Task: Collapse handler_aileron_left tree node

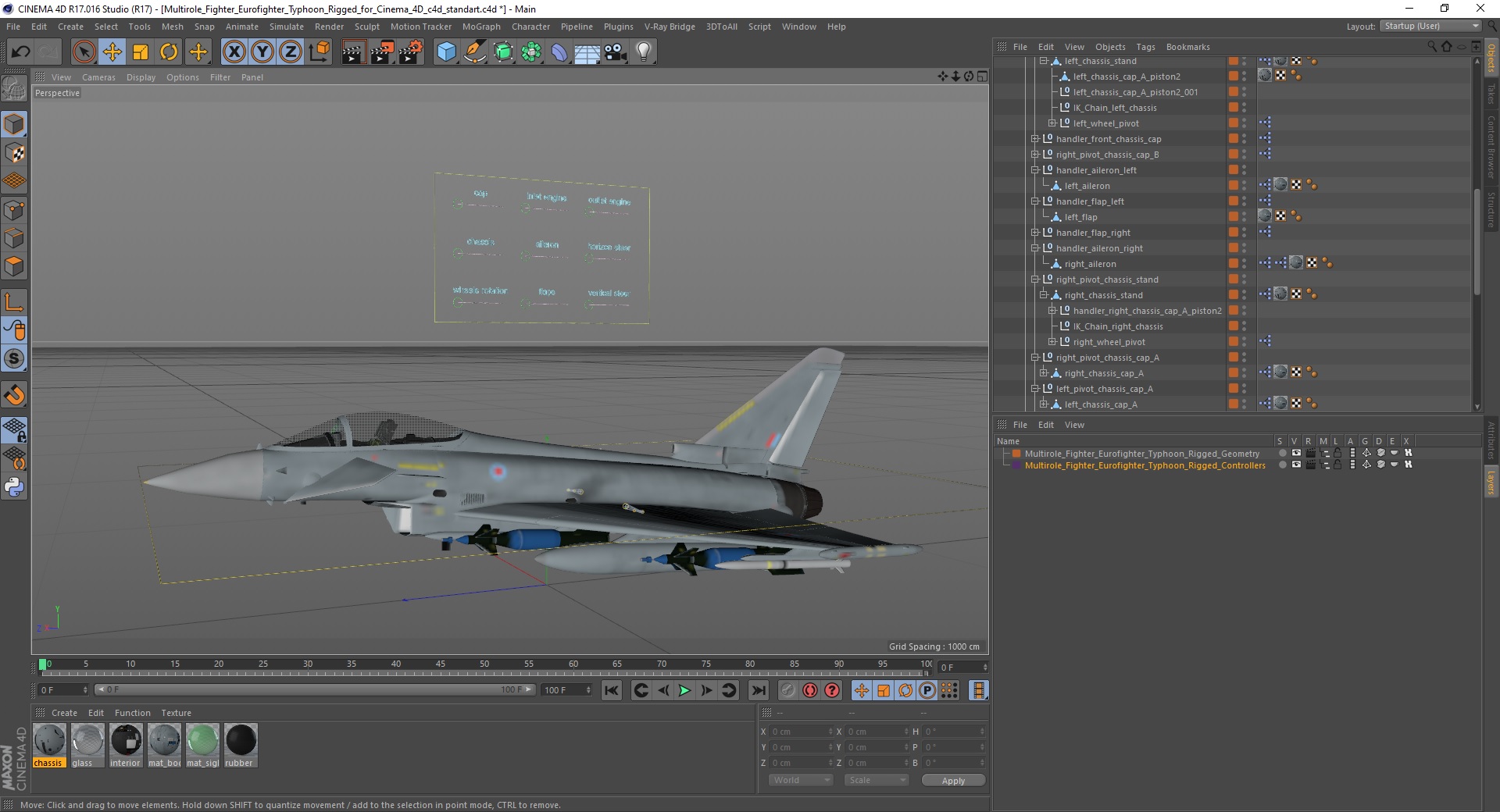Action: [x=1034, y=170]
